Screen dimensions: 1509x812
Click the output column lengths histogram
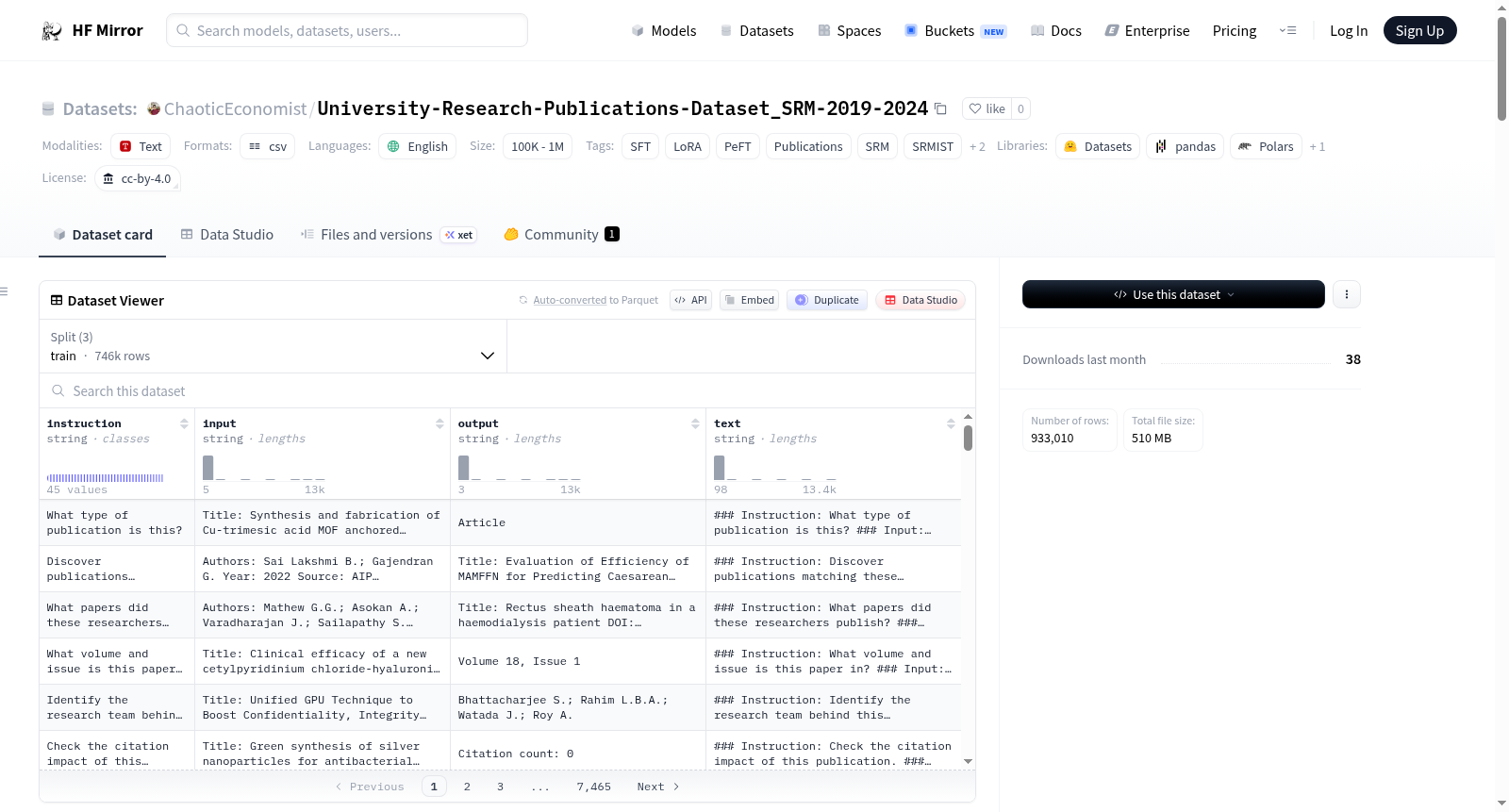[x=520, y=468]
